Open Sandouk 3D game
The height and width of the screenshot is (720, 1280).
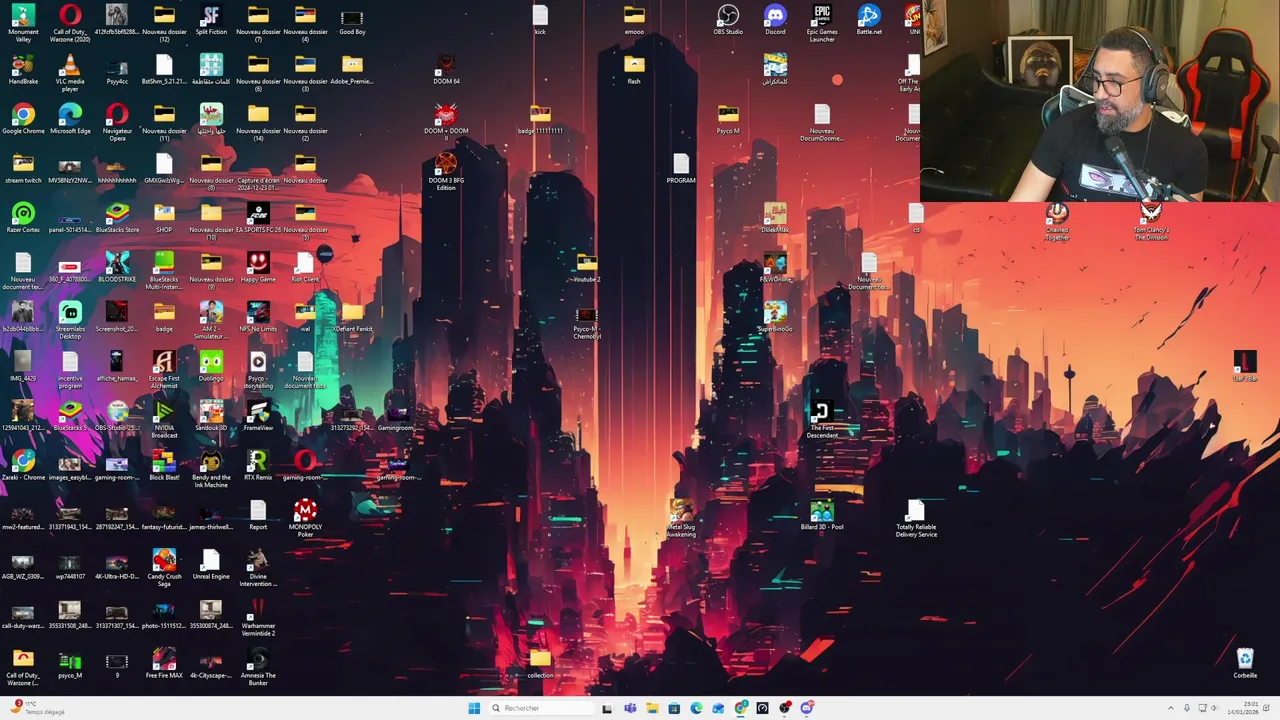(211, 416)
